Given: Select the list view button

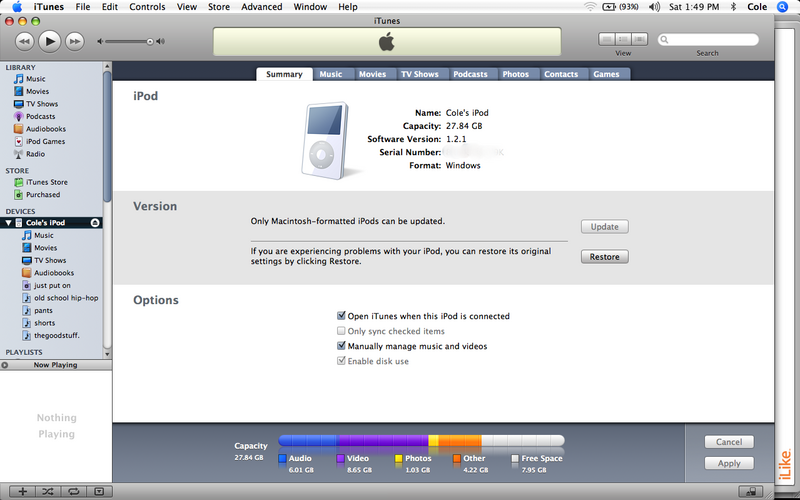Looking at the screenshot, I should 607,39.
